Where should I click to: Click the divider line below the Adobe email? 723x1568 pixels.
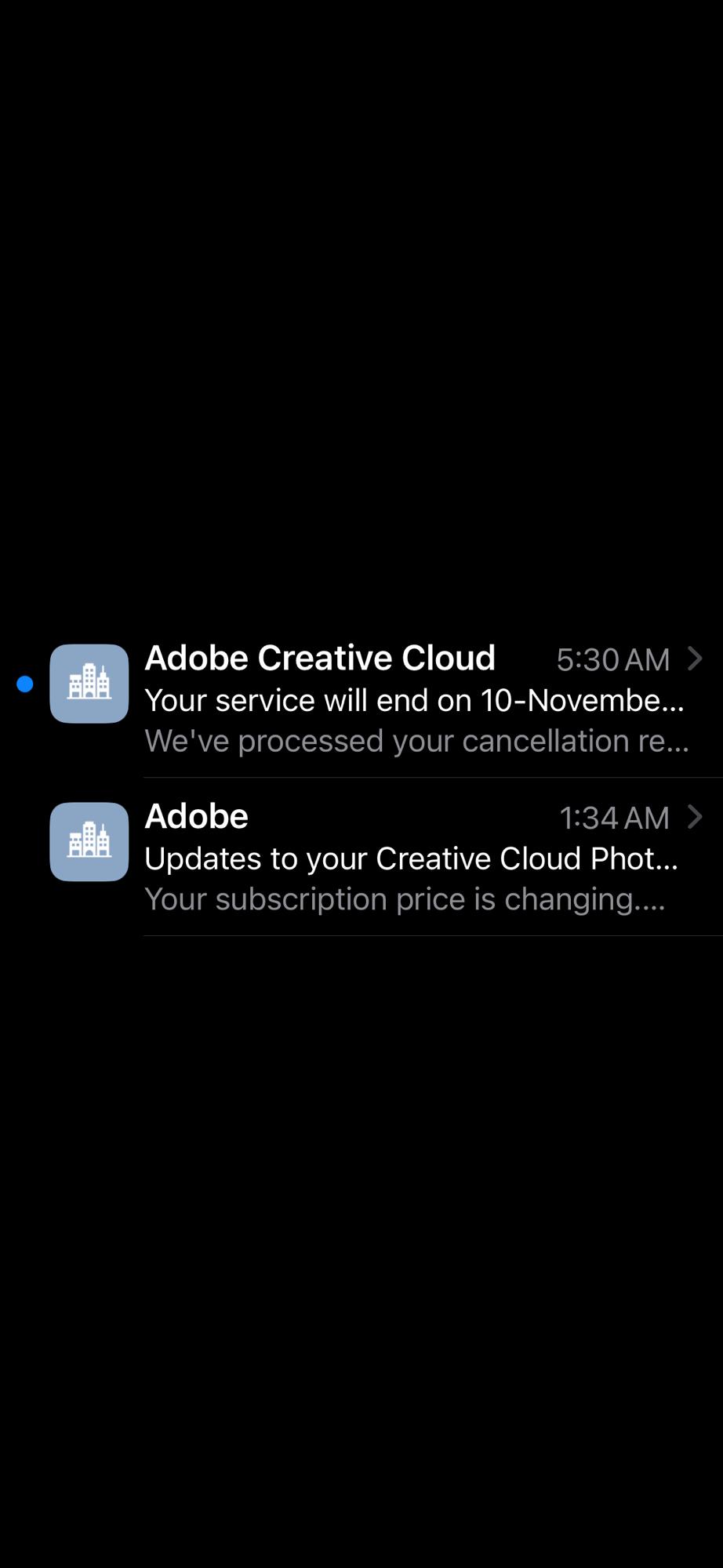433,935
